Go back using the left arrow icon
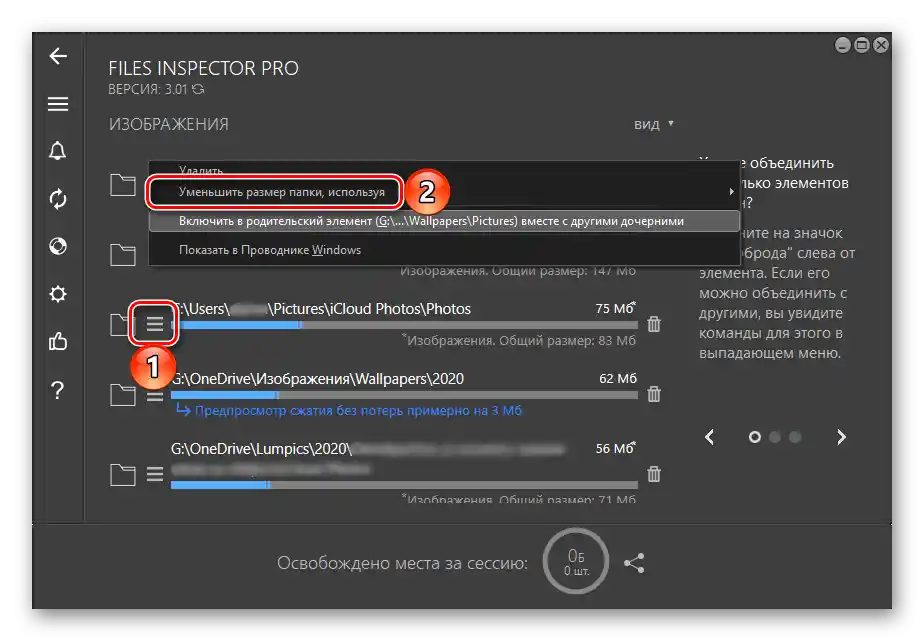 point(58,57)
